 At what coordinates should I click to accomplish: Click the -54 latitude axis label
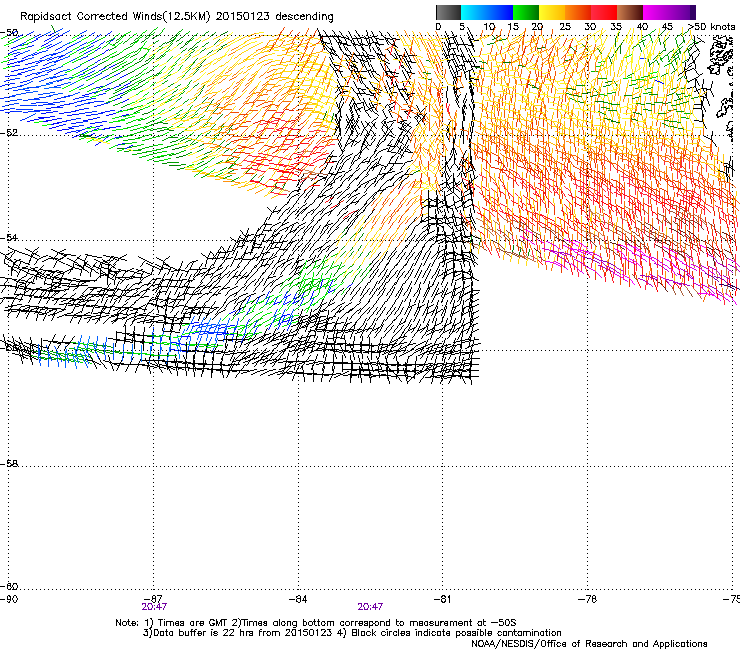coord(9,237)
